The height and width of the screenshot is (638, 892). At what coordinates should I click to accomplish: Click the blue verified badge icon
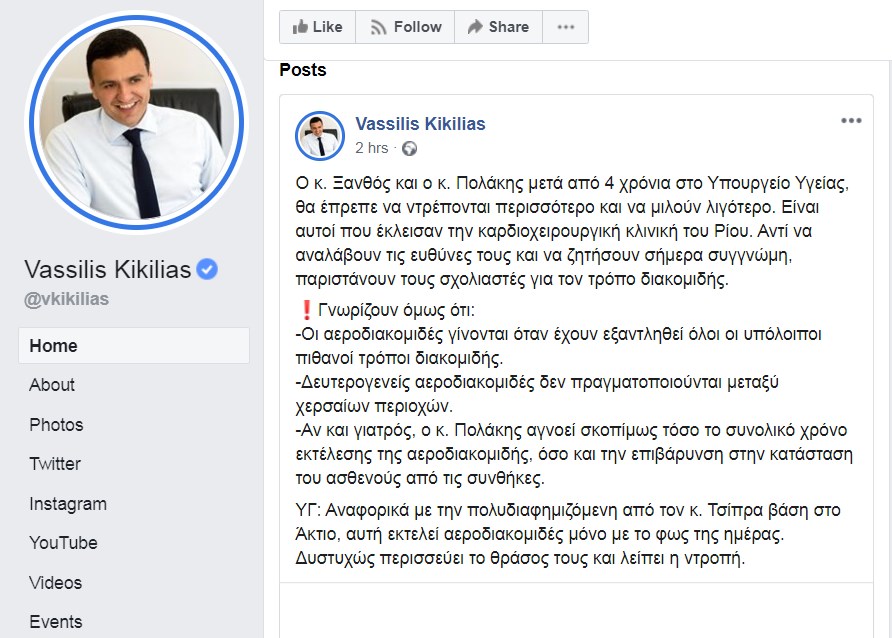point(207,269)
